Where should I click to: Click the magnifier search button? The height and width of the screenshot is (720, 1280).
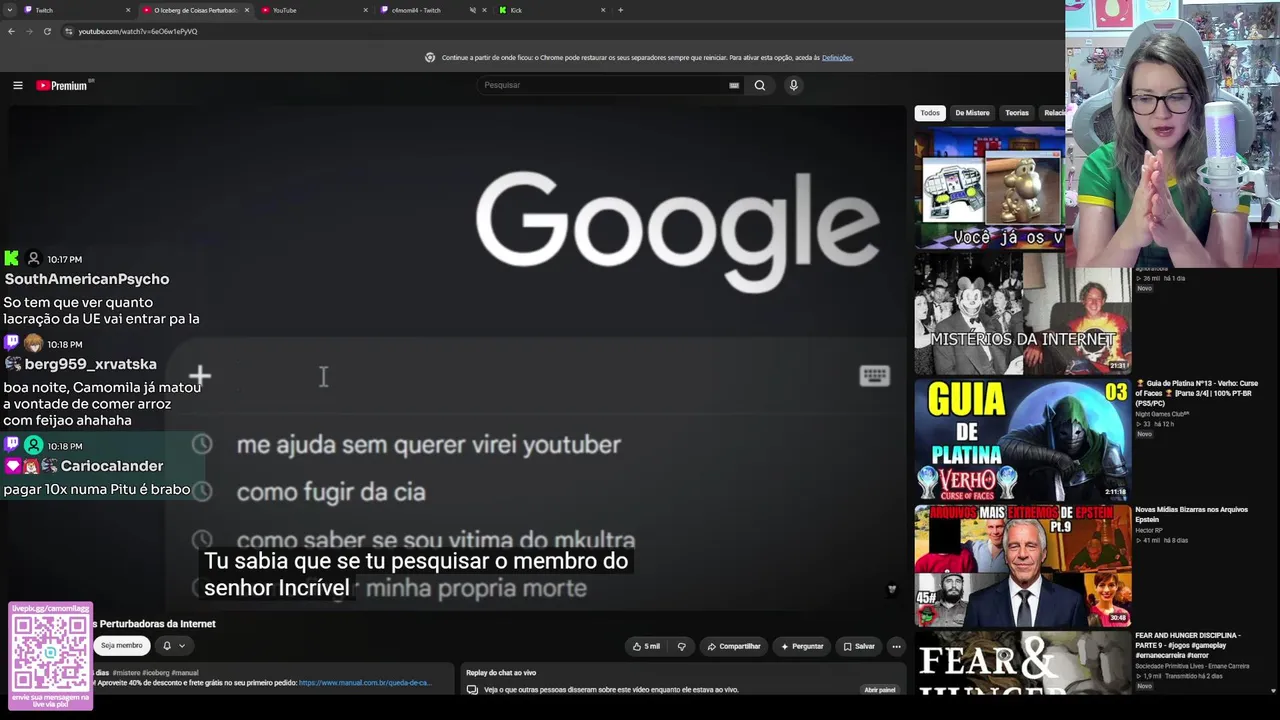click(760, 85)
